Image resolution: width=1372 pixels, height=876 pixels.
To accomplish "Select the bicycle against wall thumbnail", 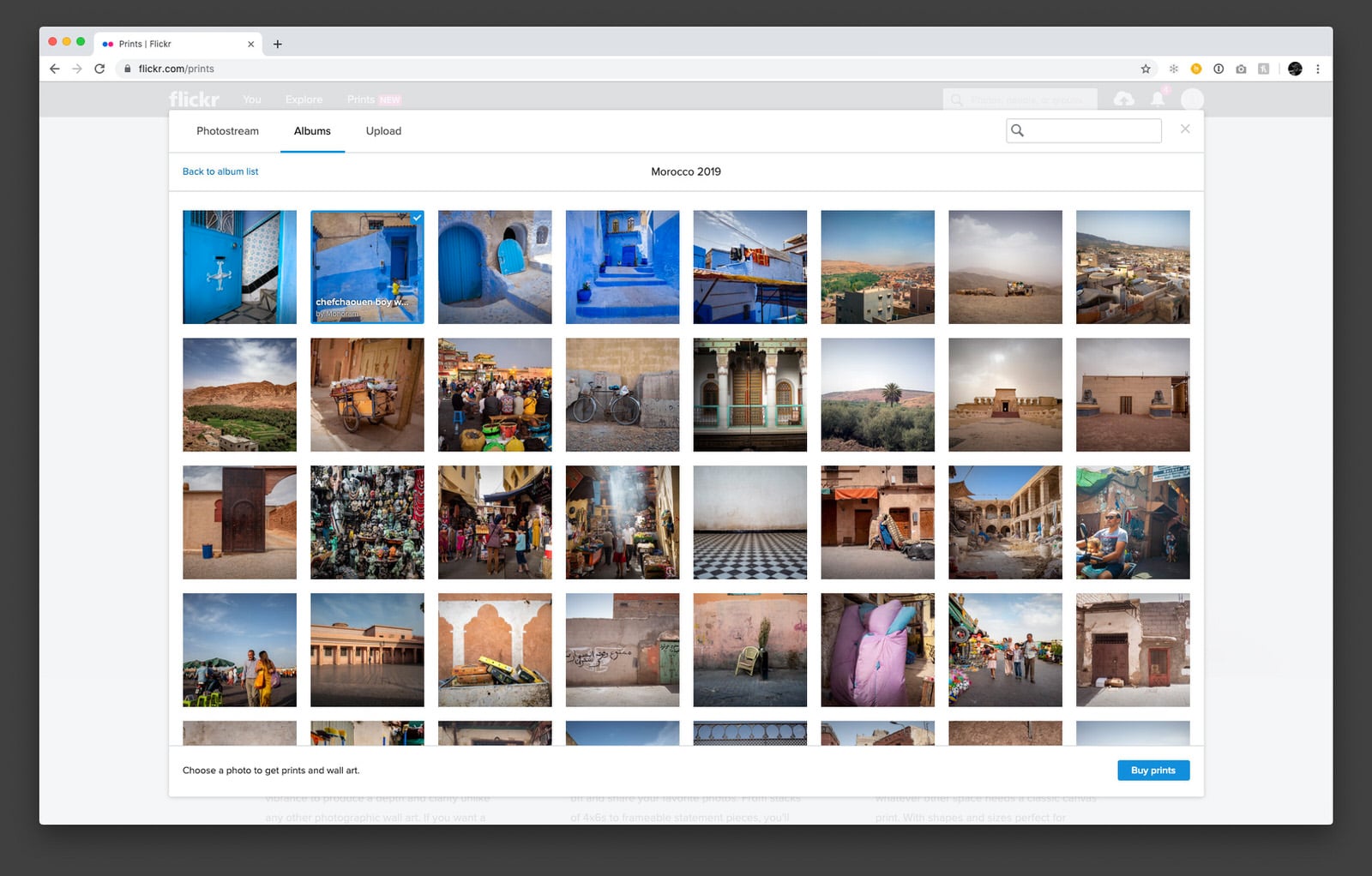I will (622, 394).
